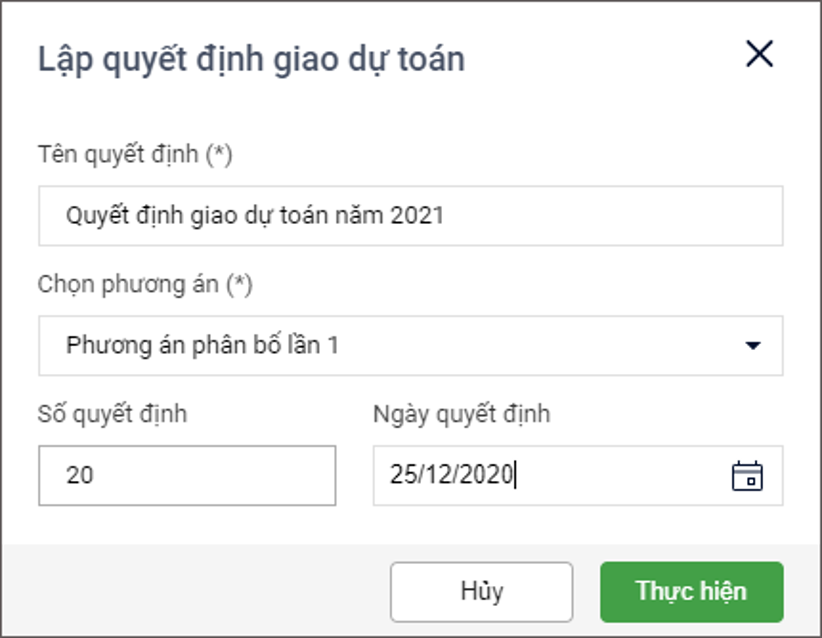Screen dimensions: 822x638
Task: Click the Tên quyết định input field
Action: pyautogui.click(x=410, y=215)
